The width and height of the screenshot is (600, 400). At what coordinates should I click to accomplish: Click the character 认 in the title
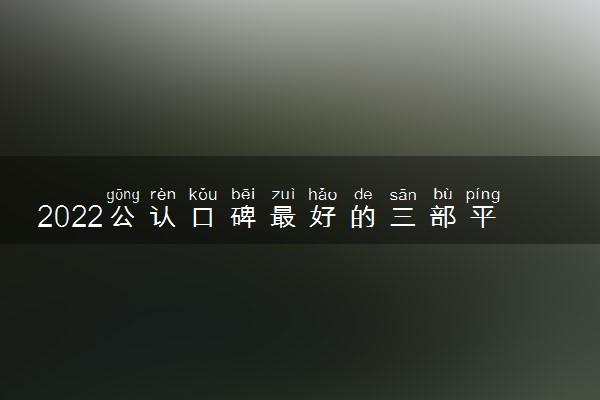(163, 217)
